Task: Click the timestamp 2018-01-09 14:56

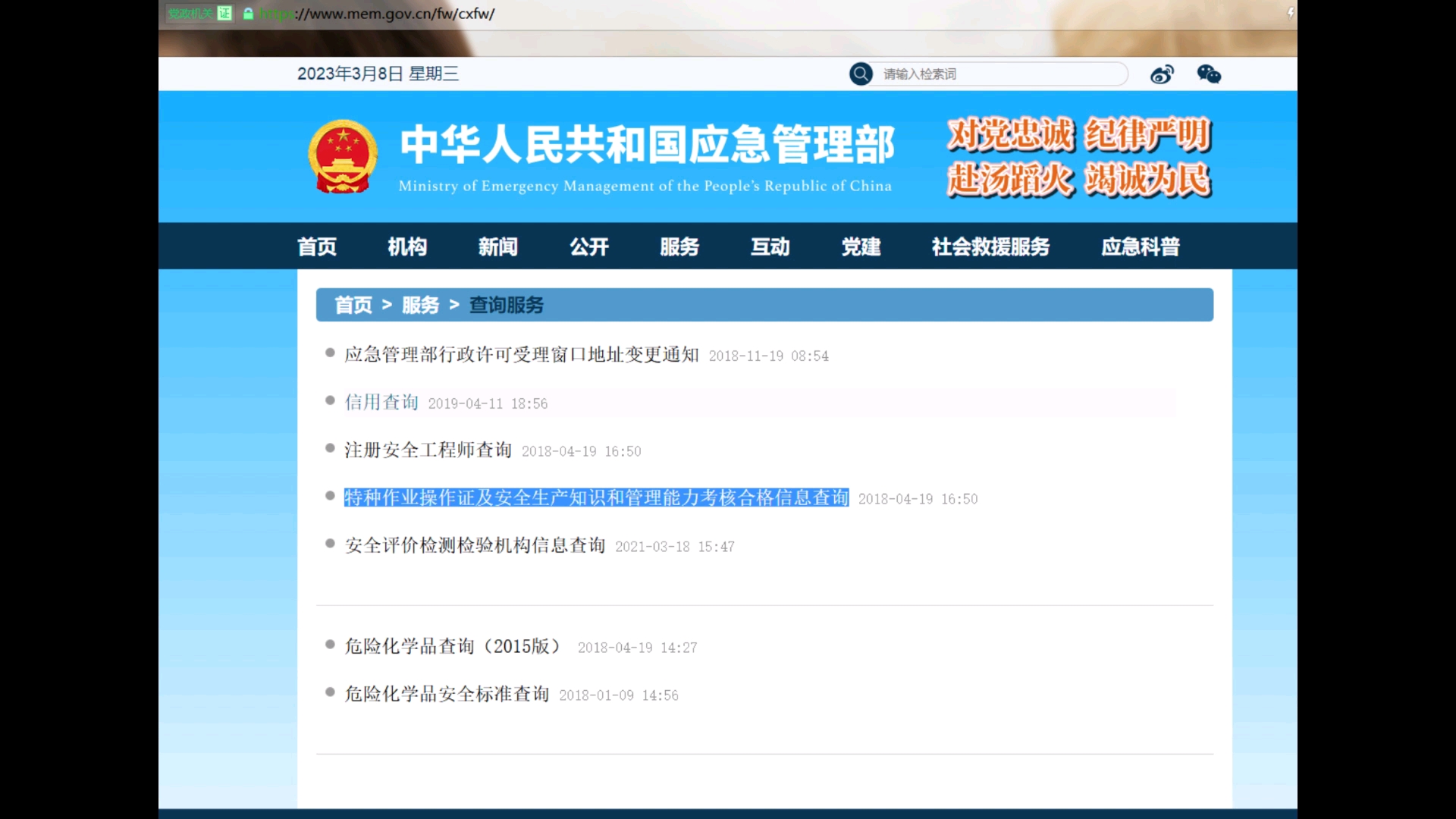Action: coord(619,695)
